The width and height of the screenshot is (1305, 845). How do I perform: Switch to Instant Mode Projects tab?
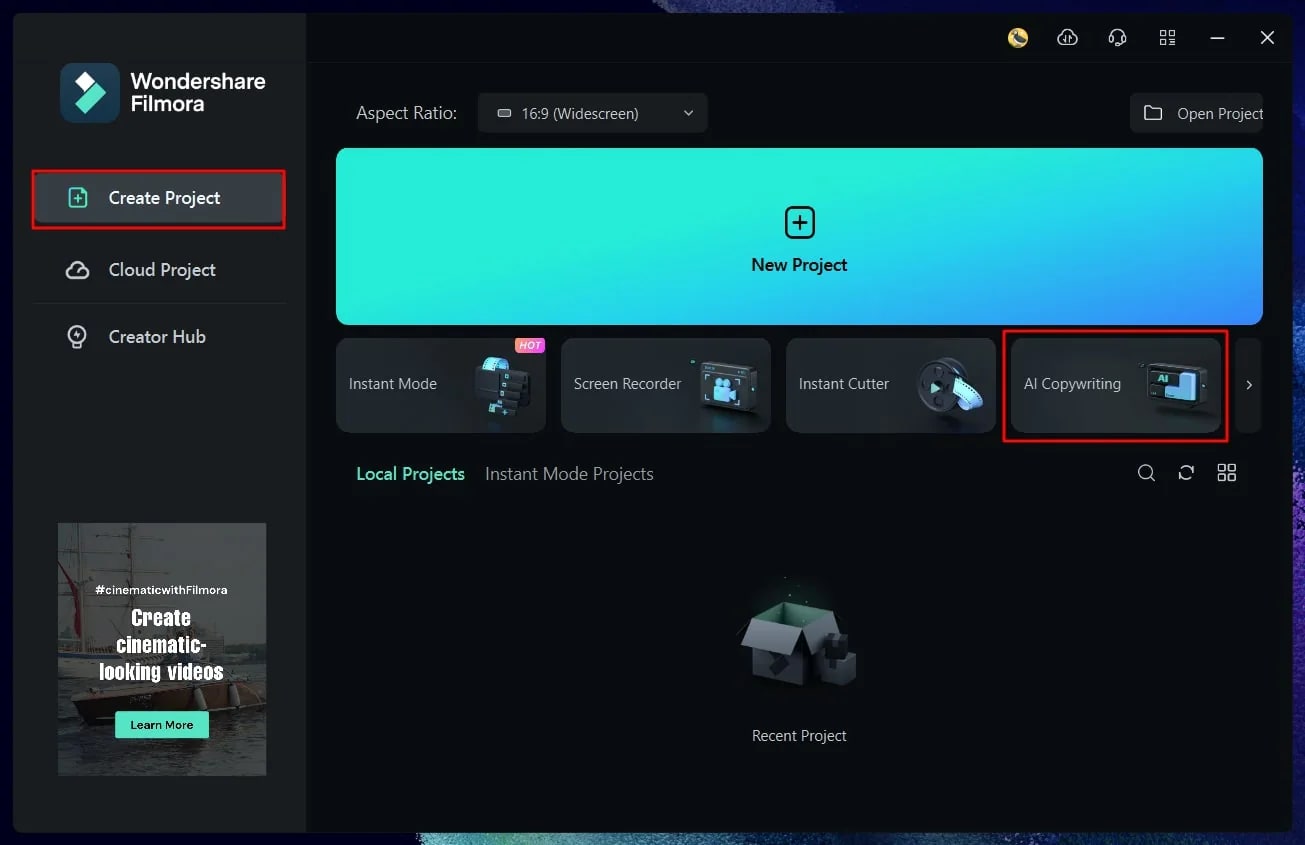[569, 474]
